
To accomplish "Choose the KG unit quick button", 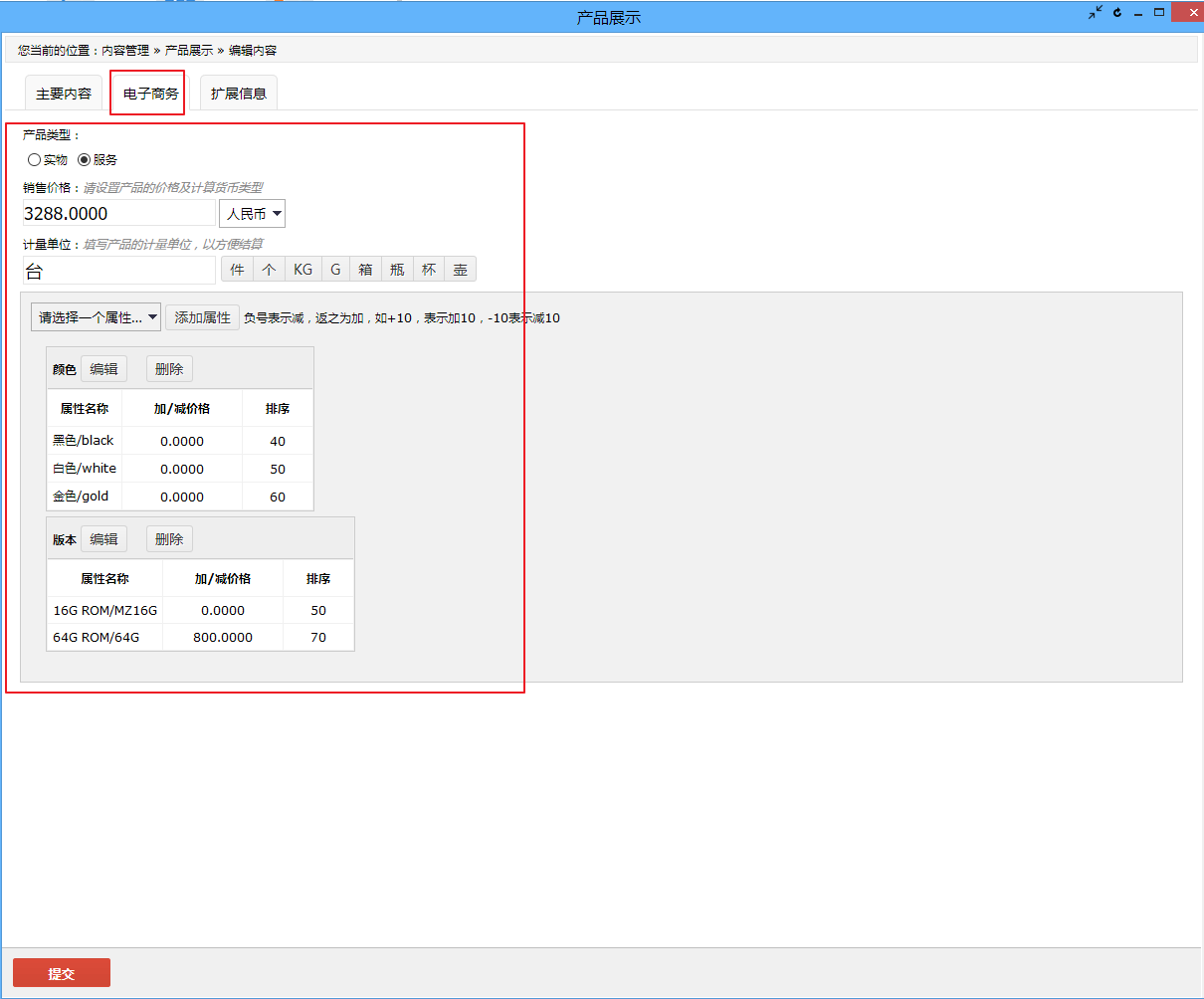I will pyautogui.click(x=302, y=270).
